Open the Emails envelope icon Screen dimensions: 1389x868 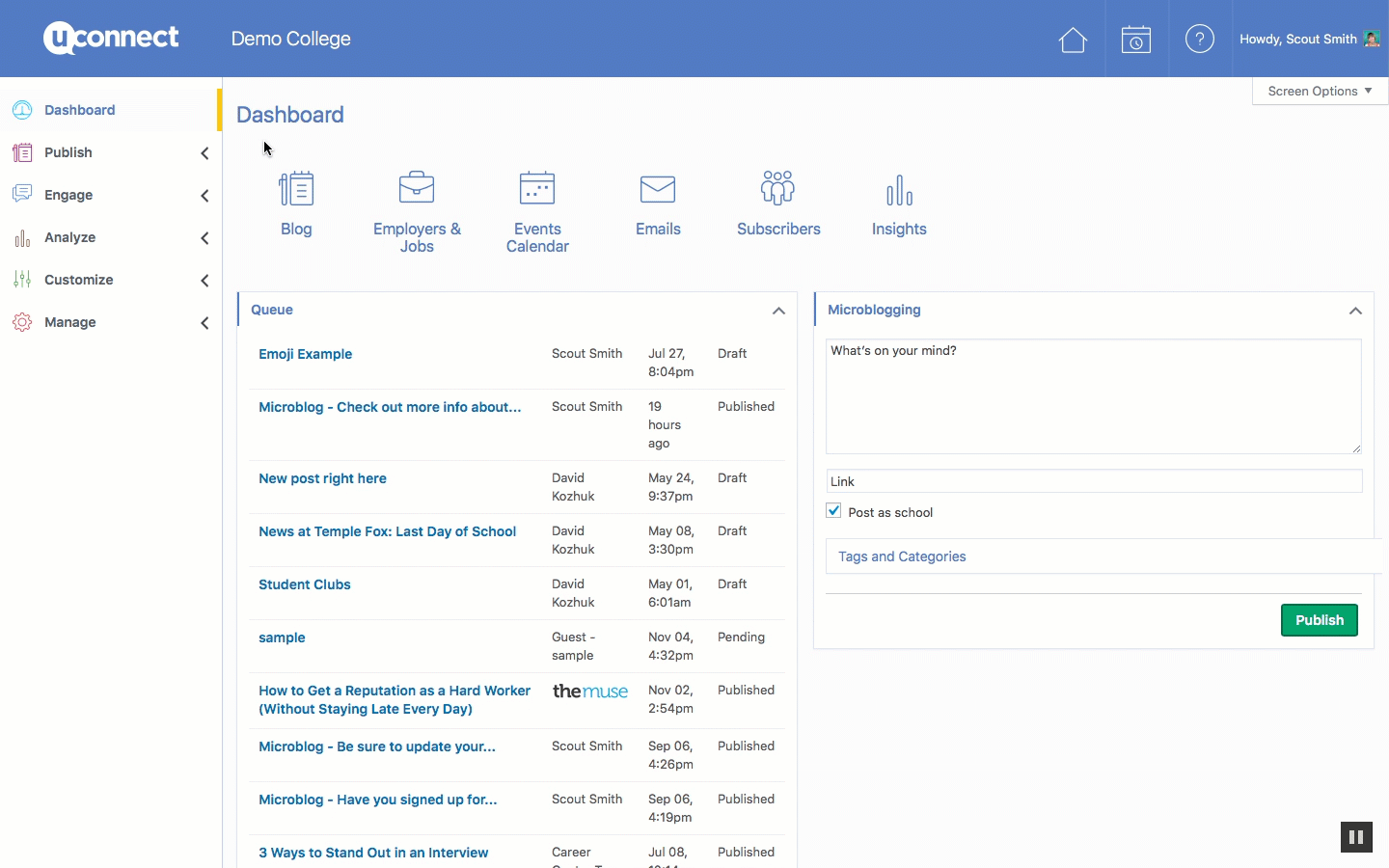click(658, 189)
